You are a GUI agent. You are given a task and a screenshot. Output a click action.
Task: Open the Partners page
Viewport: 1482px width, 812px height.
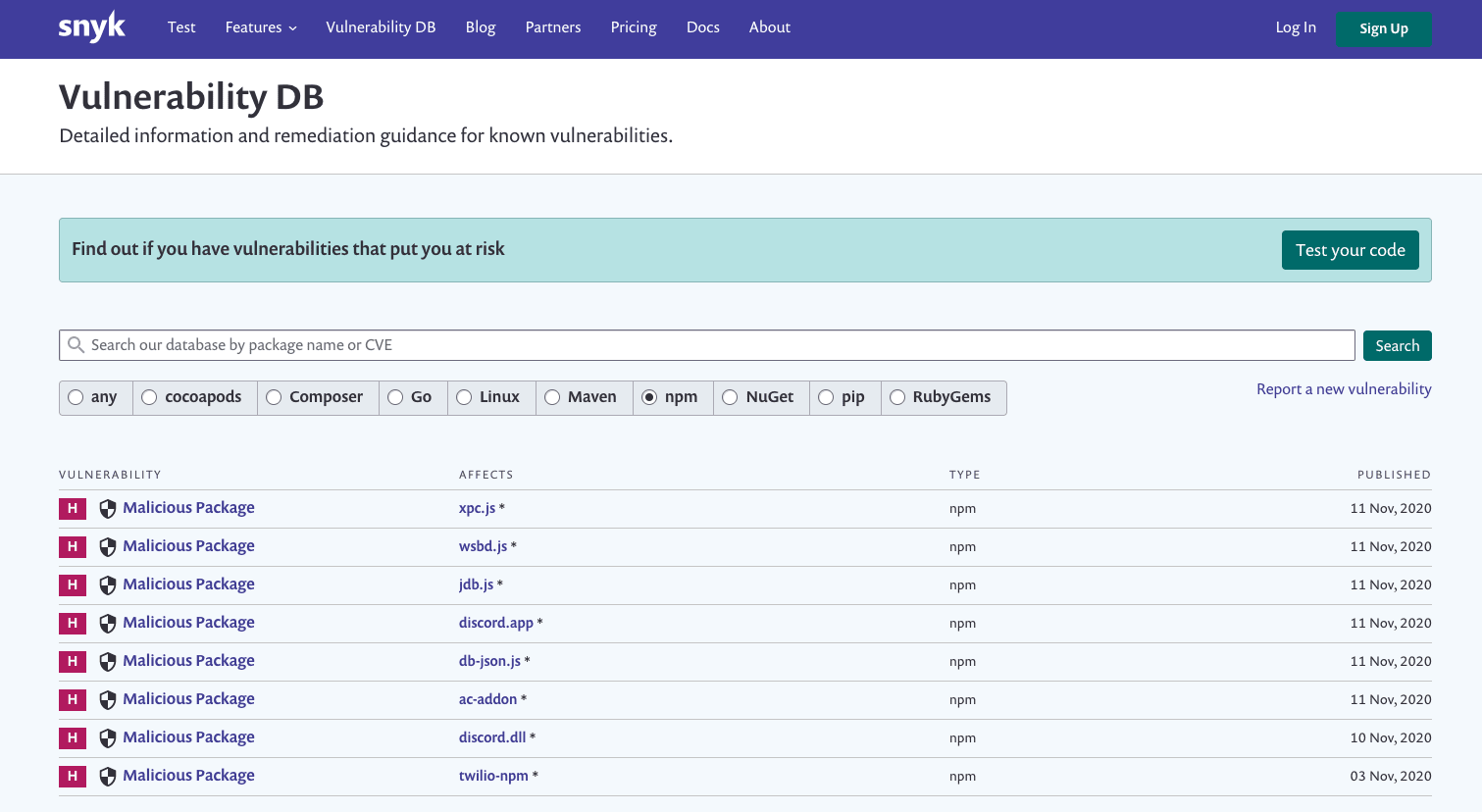point(553,27)
